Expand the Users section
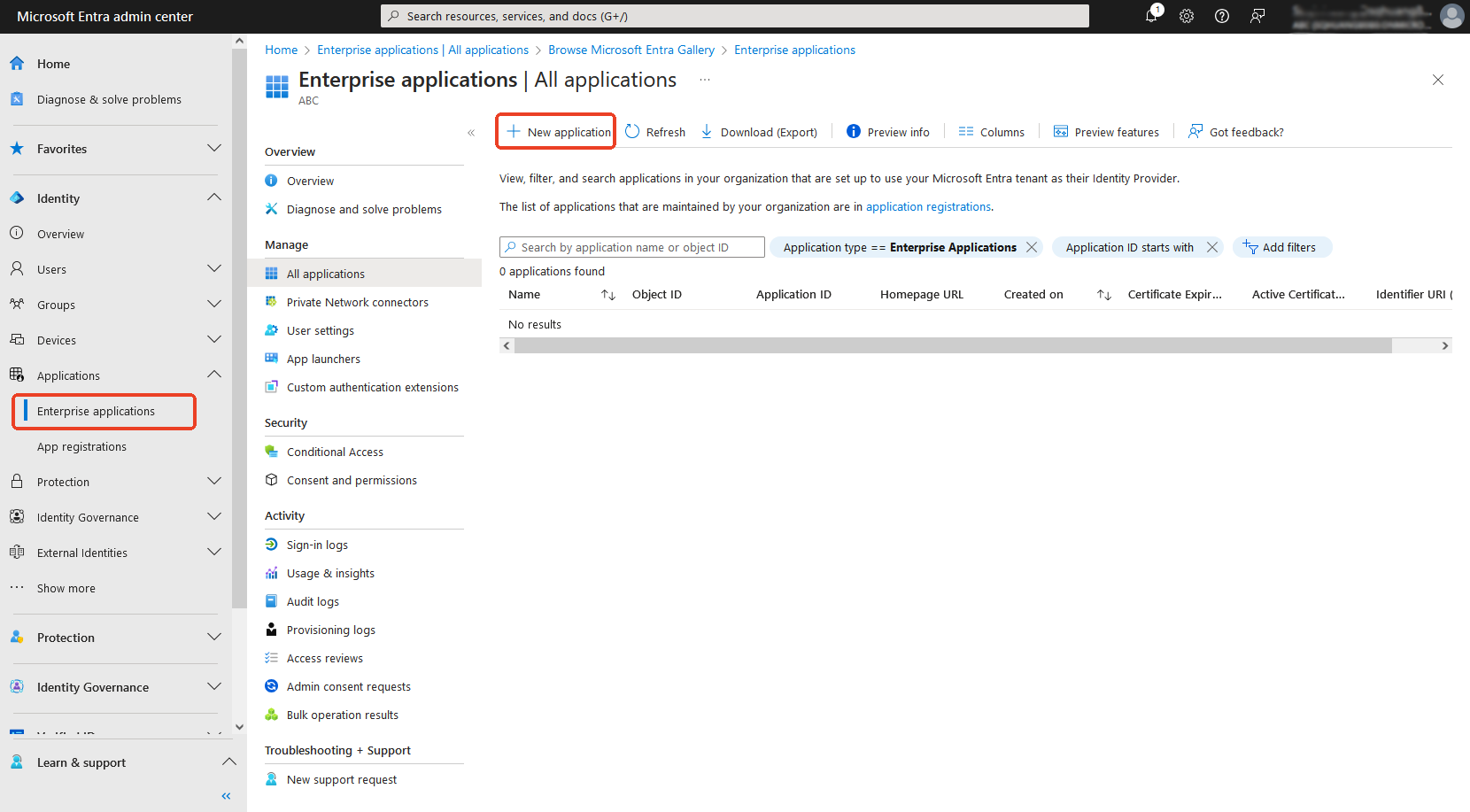Image resolution: width=1470 pixels, height=812 pixels. click(213, 268)
